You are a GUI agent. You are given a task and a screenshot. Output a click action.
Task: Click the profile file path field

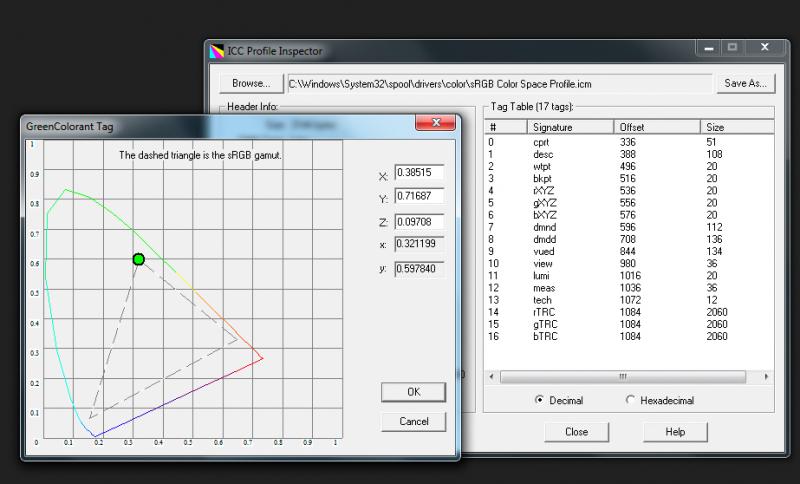tap(499, 84)
